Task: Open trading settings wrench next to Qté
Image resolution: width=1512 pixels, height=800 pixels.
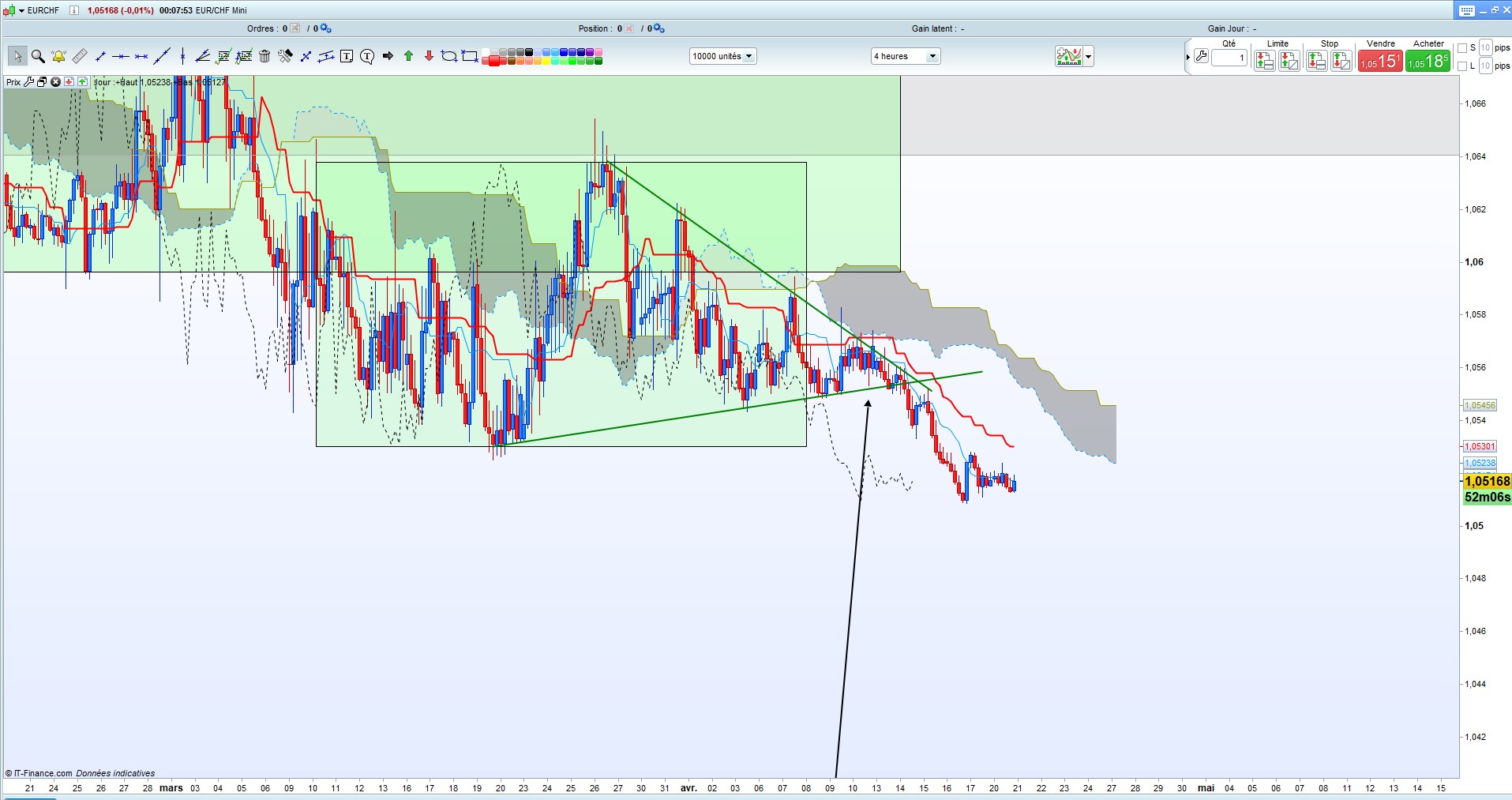Action: [x=1201, y=57]
